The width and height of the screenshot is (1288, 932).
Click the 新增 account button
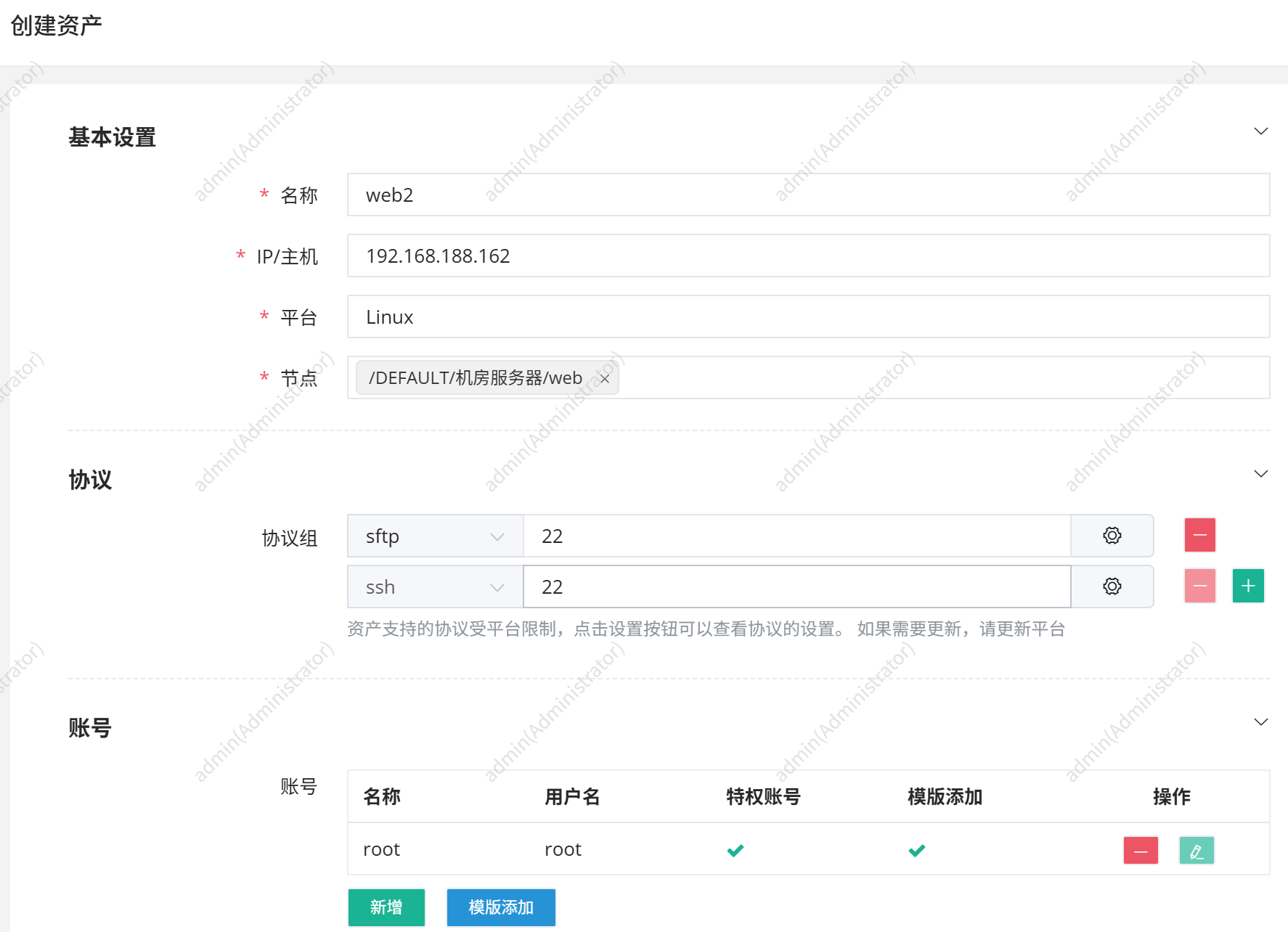(386, 907)
